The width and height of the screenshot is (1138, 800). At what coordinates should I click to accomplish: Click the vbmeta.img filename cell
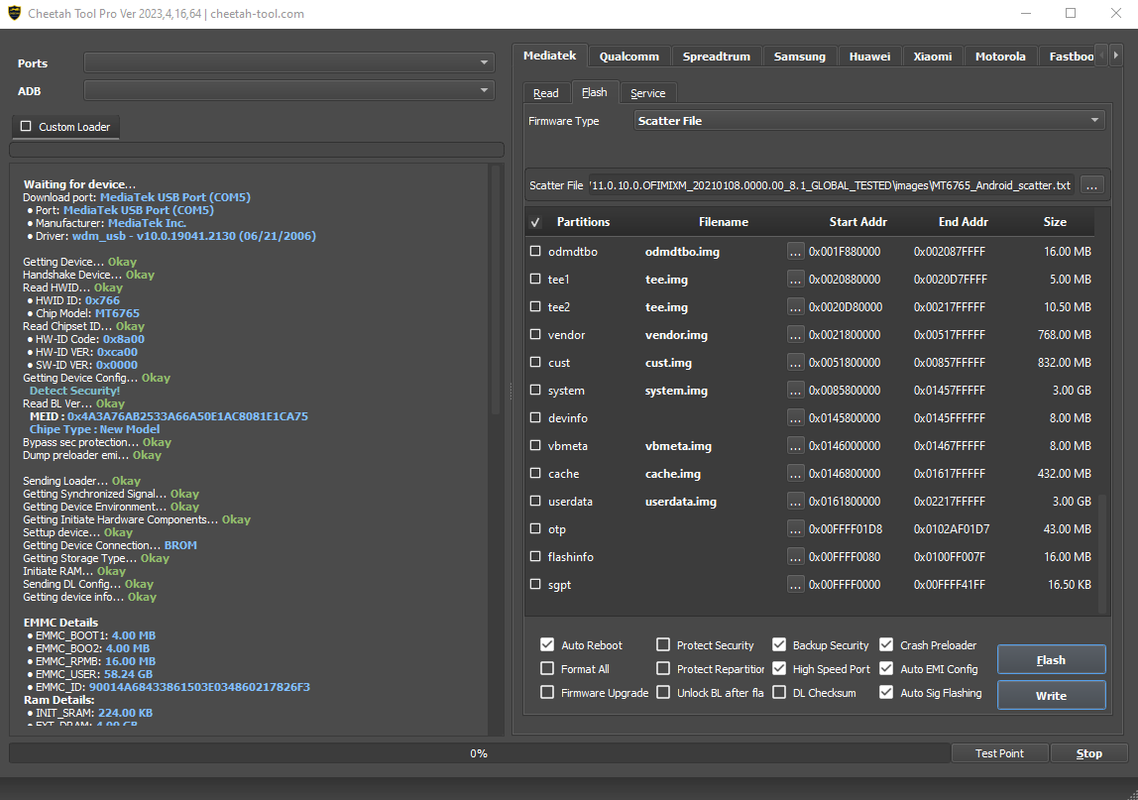coord(678,446)
